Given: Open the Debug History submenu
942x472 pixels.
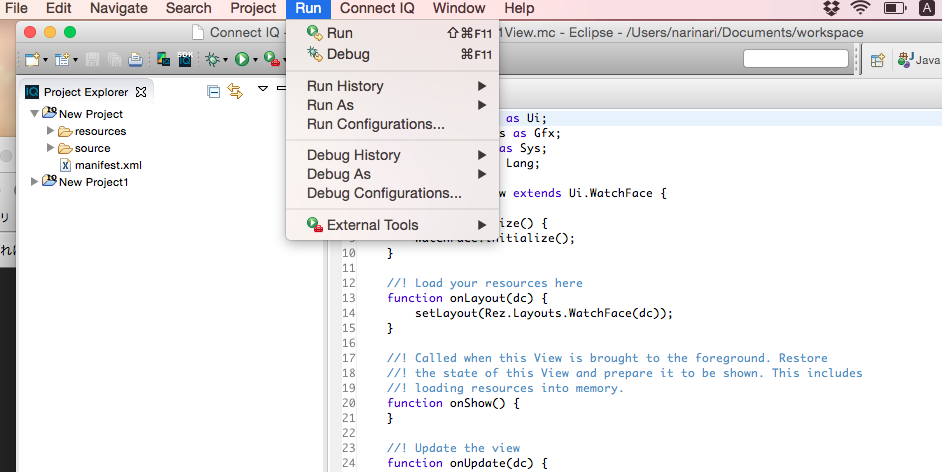Looking at the screenshot, I should click(392, 155).
